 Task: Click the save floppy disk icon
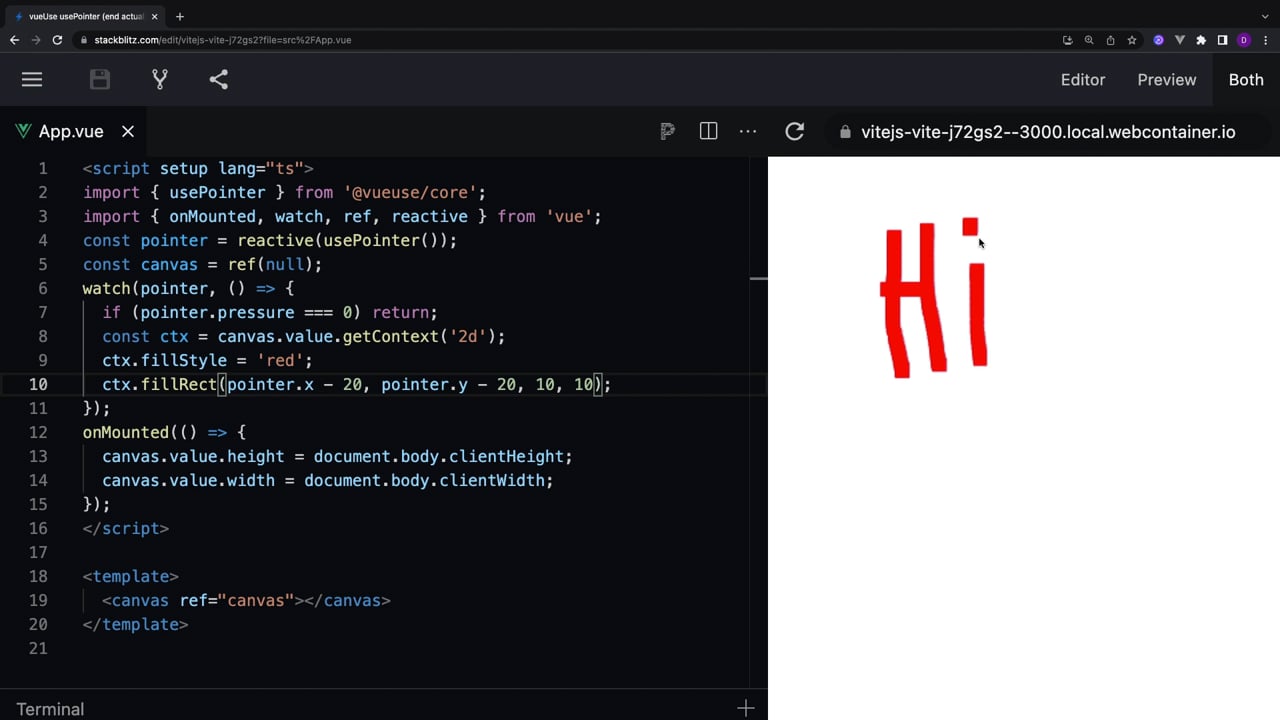(x=100, y=79)
